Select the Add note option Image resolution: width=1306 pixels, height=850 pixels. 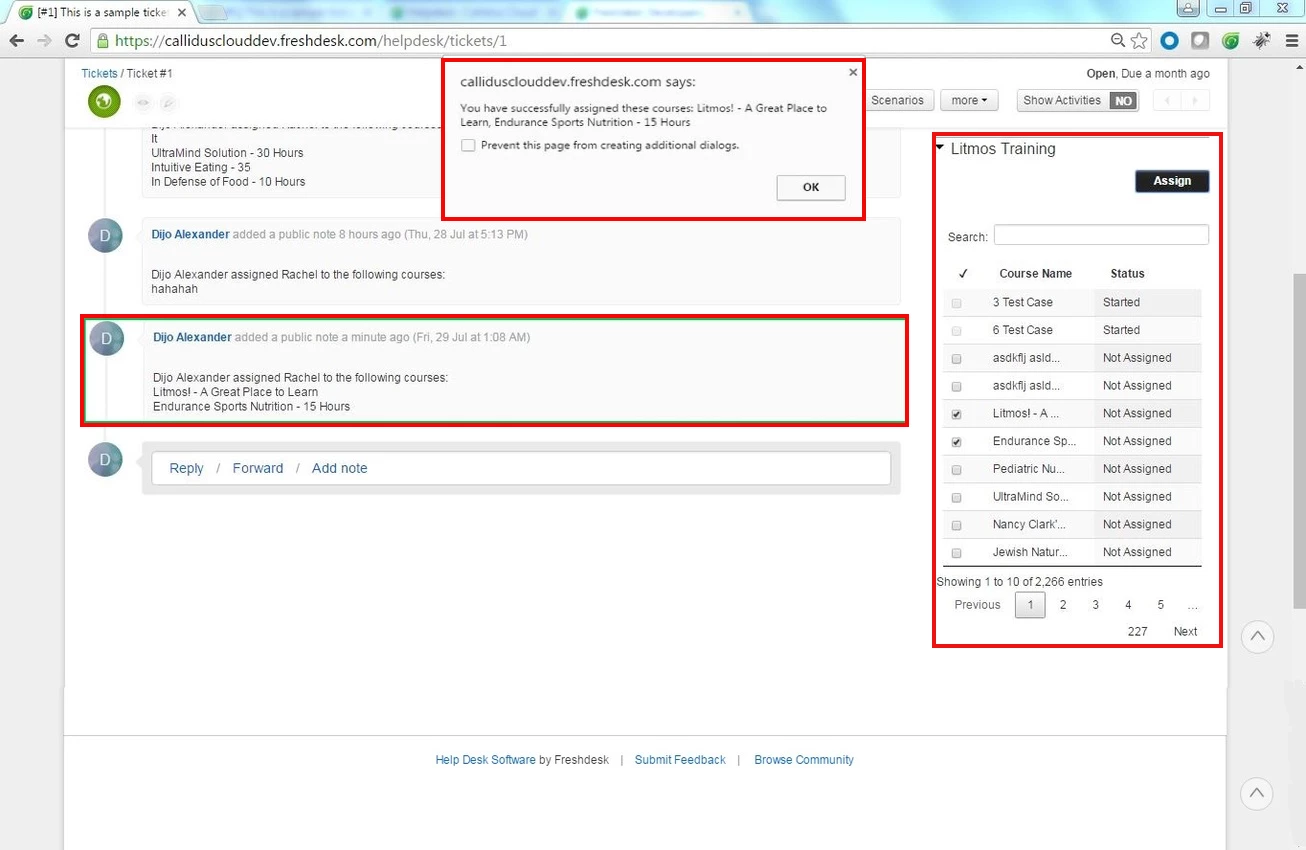pos(339,468)
